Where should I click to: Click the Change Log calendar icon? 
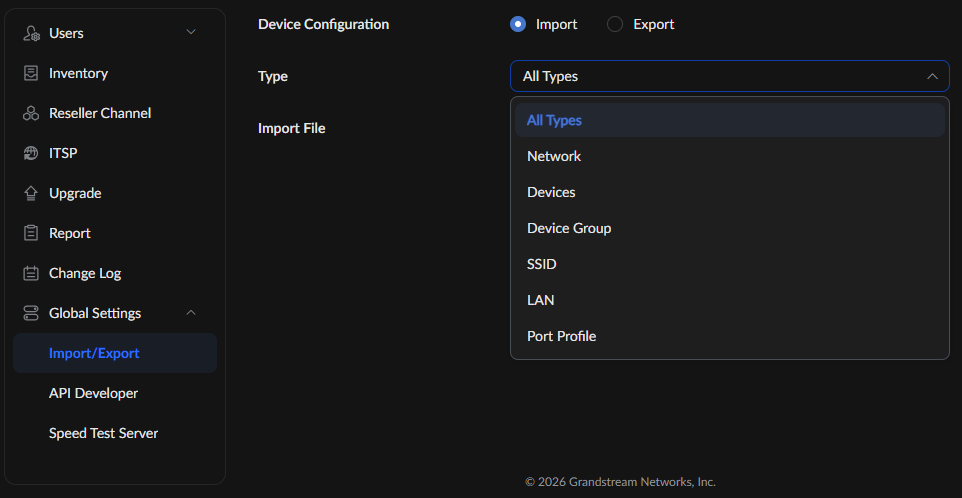[31, 274]
